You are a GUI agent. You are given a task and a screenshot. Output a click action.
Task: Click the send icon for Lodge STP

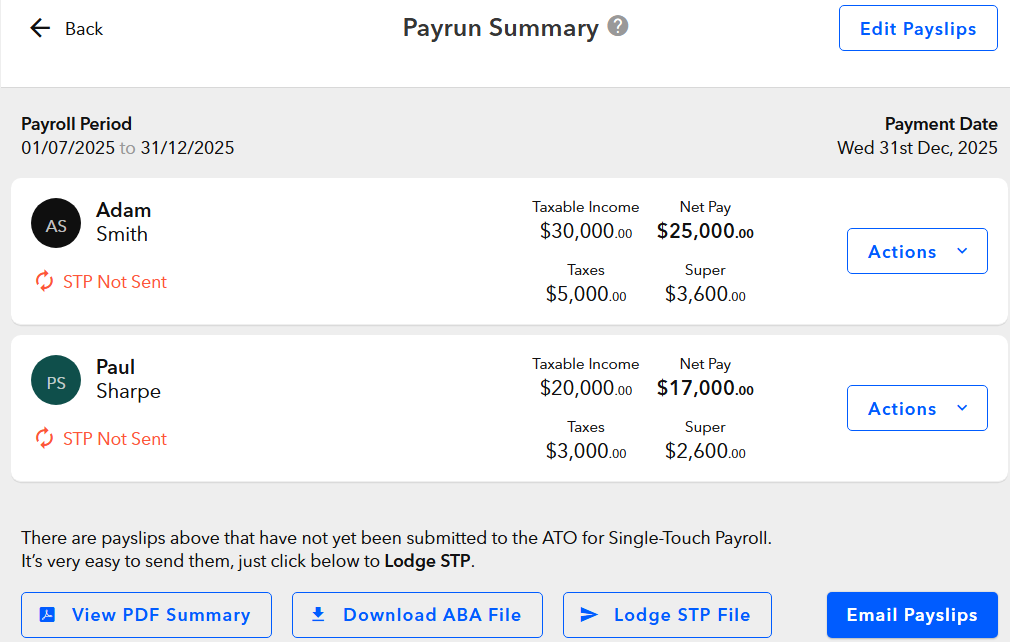[589, 615]
